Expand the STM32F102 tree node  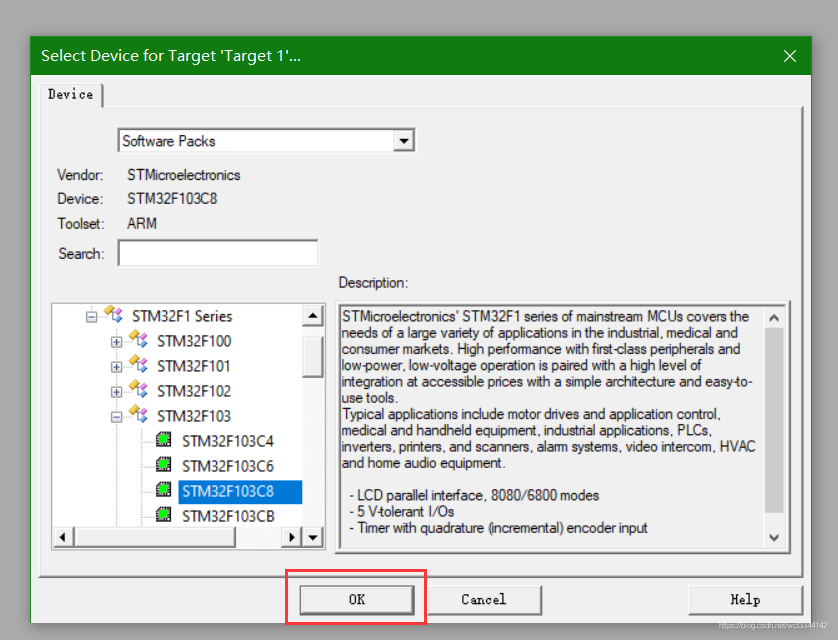(x=117, y=392)
